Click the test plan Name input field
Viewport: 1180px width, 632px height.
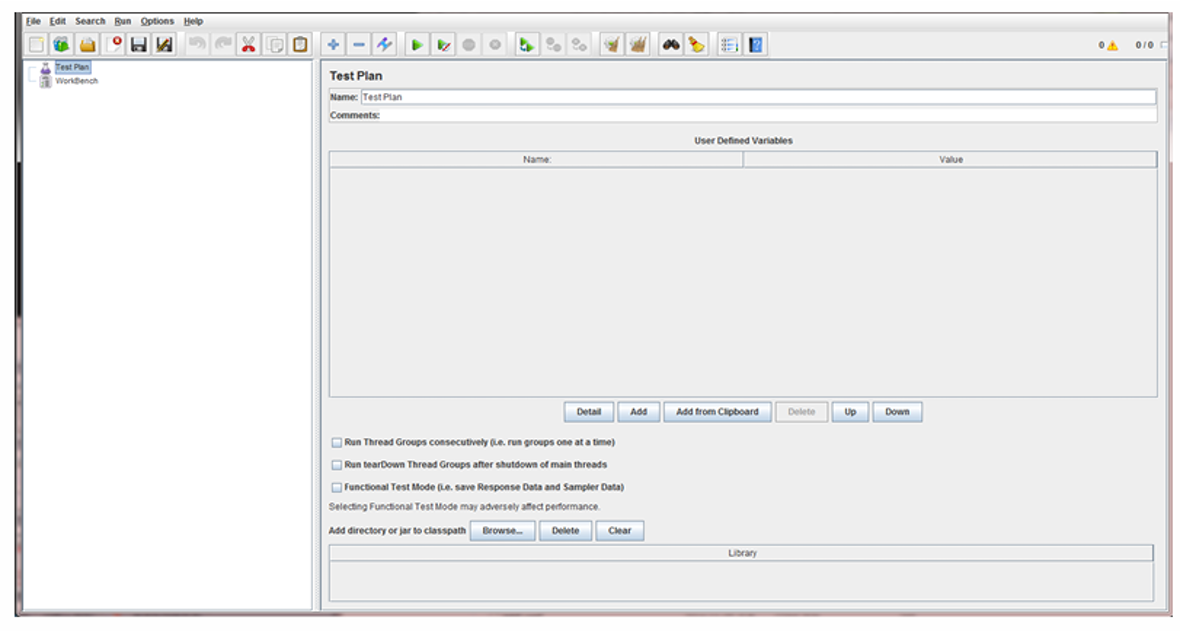pyautogui.click(x=759, y=97)
